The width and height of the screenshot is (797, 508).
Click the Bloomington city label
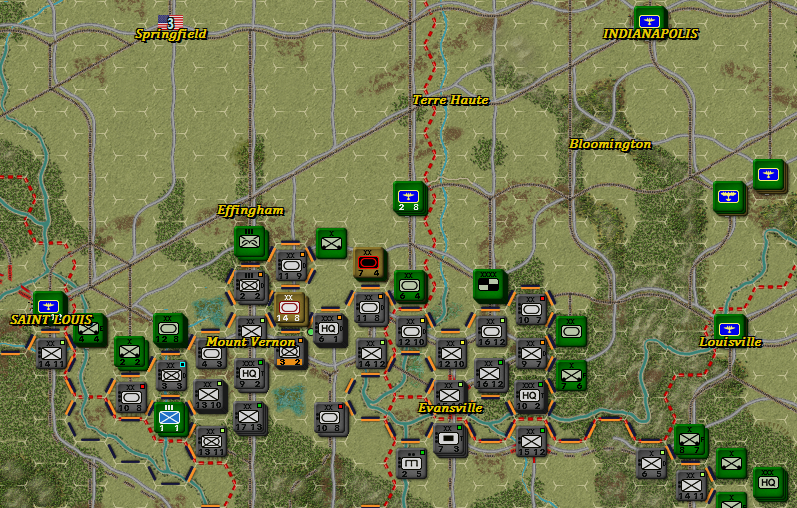click(x=610, y=144)
